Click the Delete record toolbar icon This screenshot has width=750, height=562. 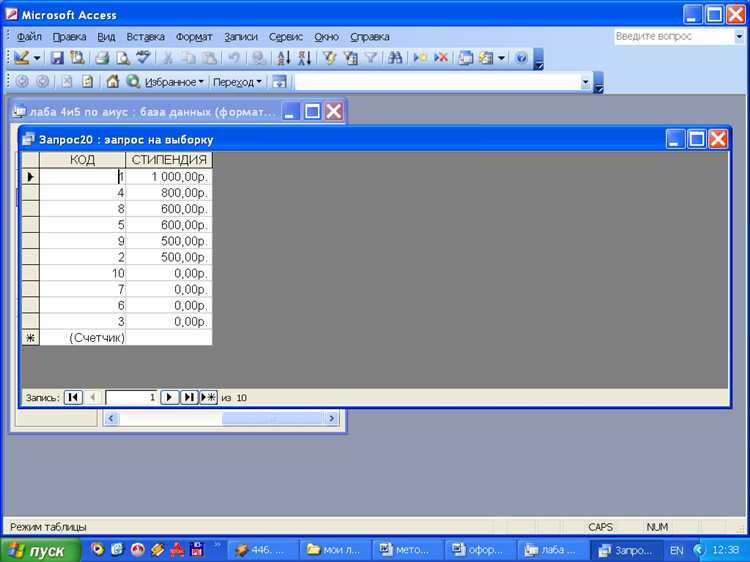point(441,59)
